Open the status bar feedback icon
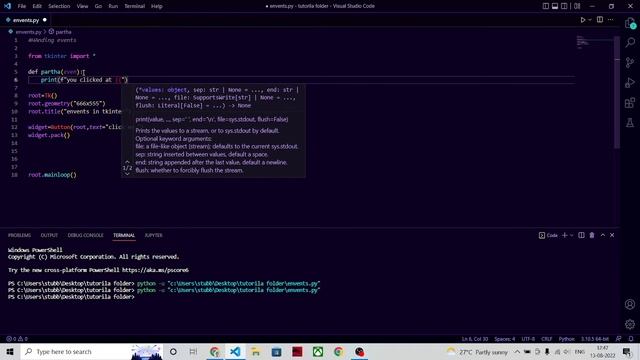The height and width of the screenshot is (360, 640). pos(619,339)
